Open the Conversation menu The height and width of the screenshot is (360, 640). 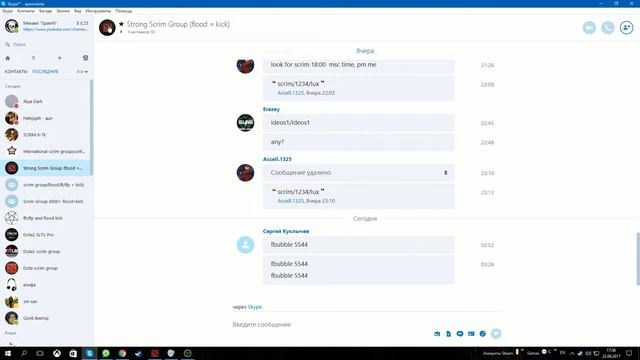(45, 11)
